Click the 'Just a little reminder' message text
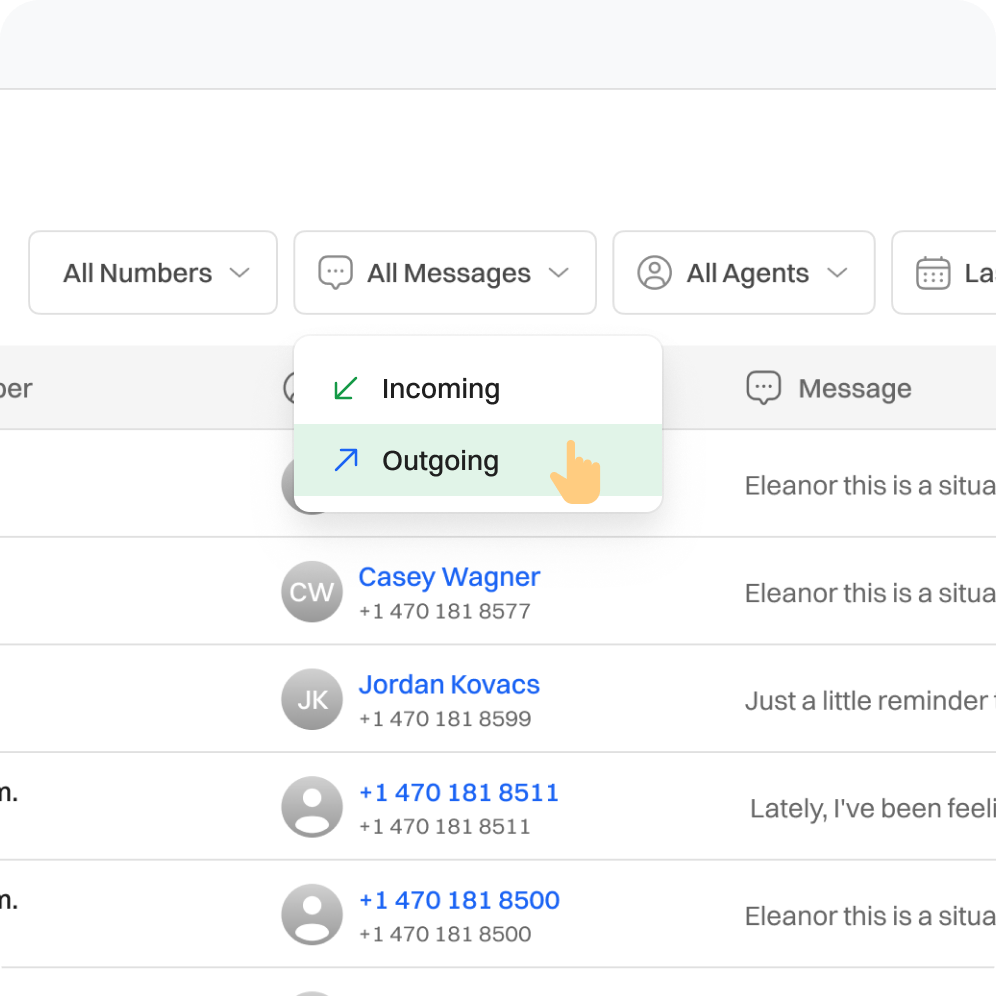The width and height of the screenshot is (996, 996). [x=868, y=701]
